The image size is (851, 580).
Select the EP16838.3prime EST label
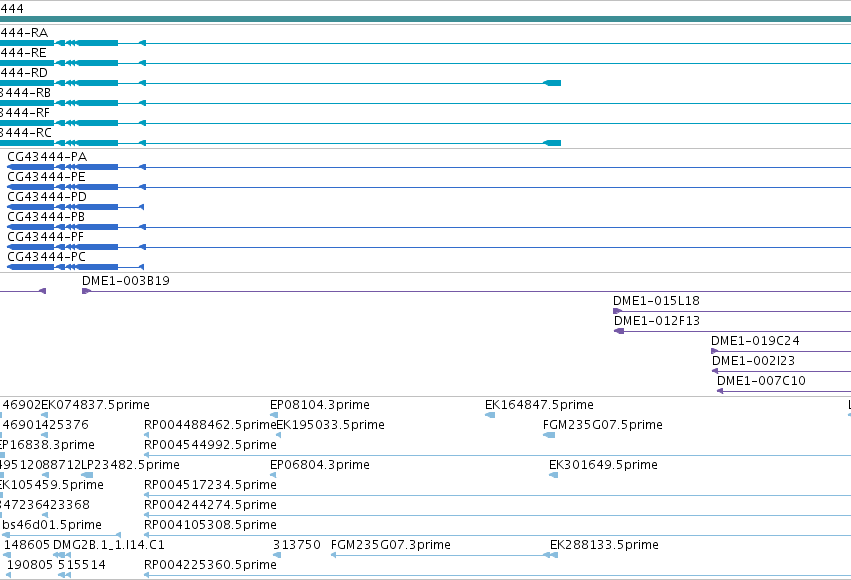tap(47, 445)
